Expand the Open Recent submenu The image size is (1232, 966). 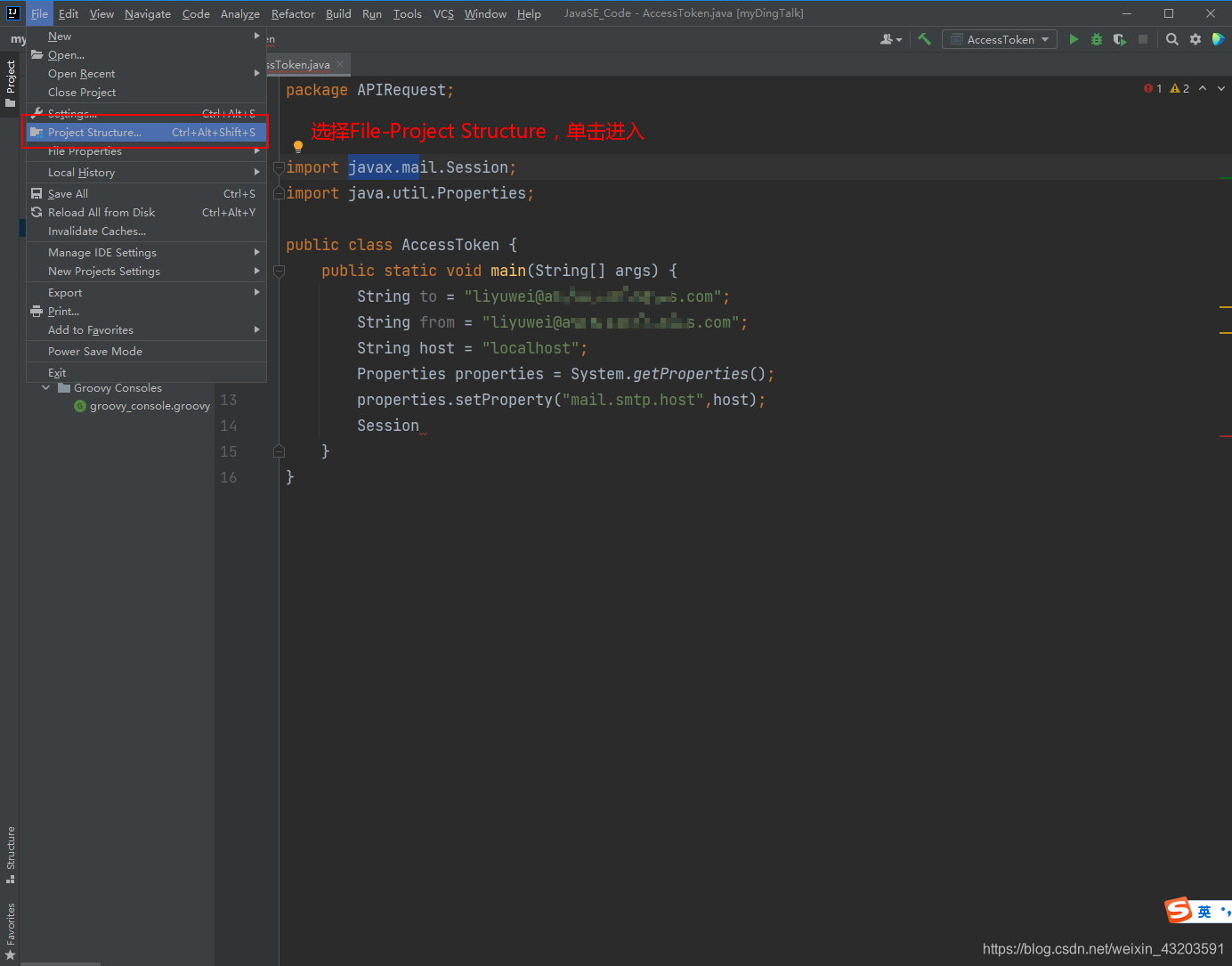click(147, 74)
